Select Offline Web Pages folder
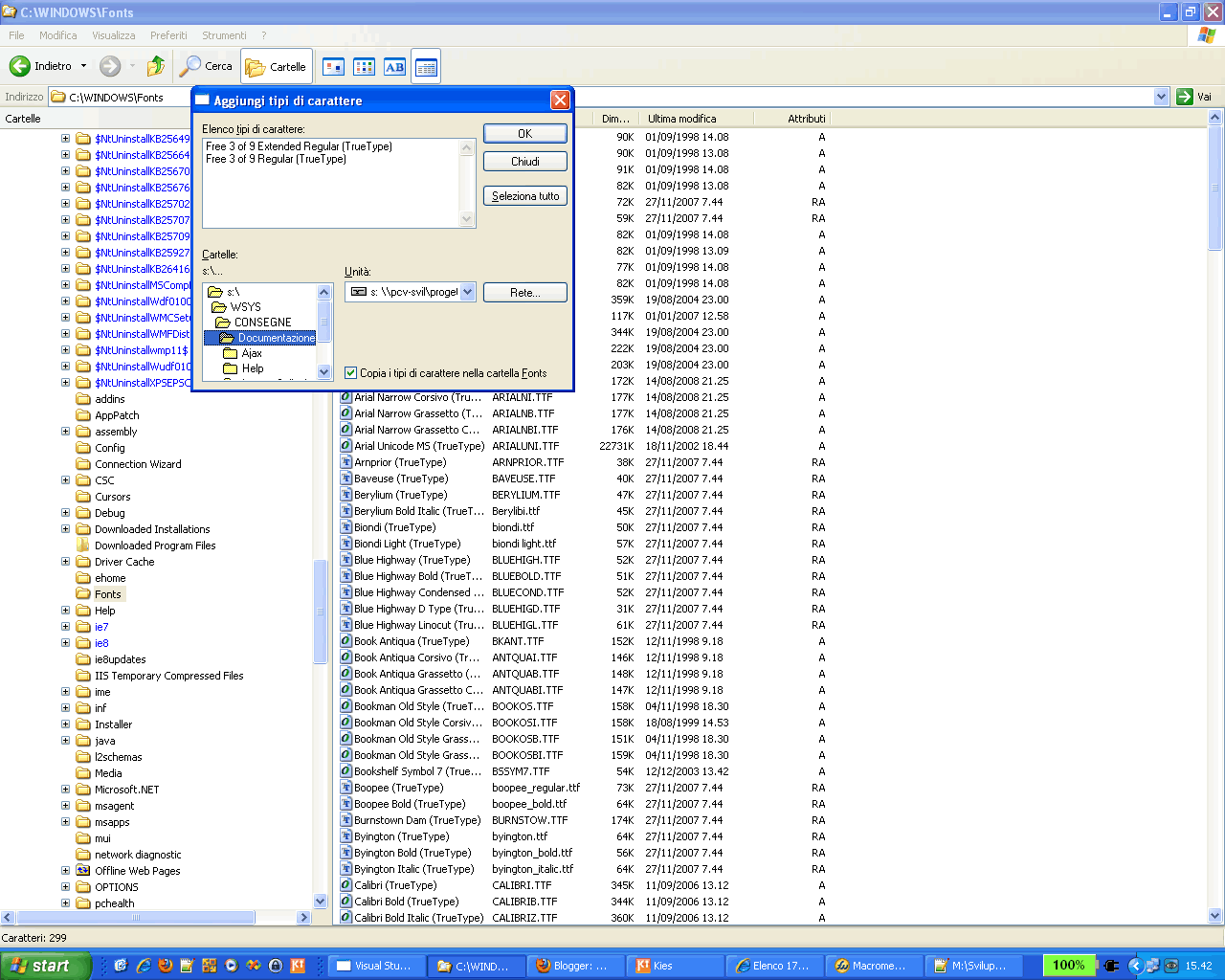This screenshot has height=980, width=1225. (137, 871)
